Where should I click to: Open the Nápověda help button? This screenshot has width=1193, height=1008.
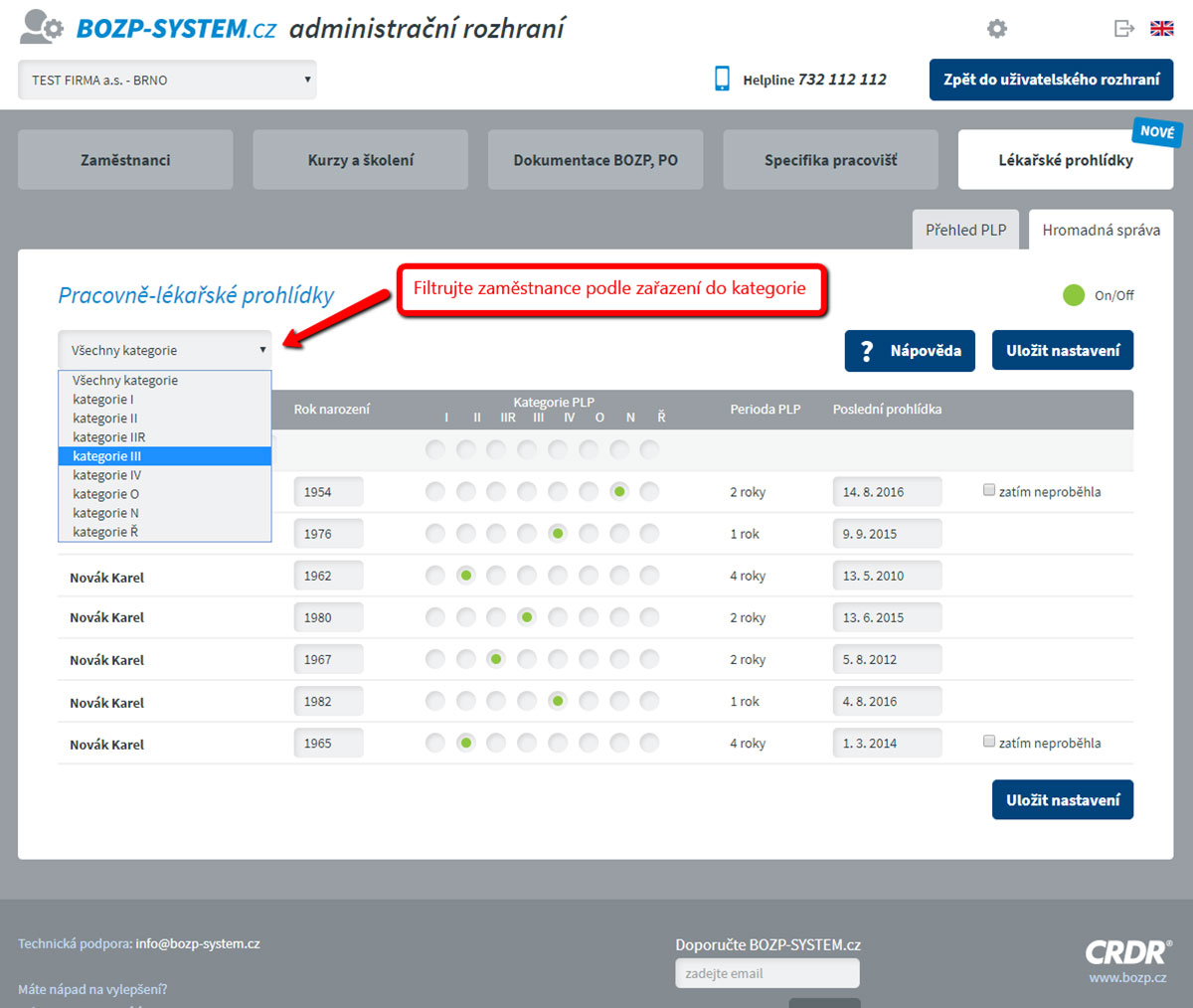[910, 351]
